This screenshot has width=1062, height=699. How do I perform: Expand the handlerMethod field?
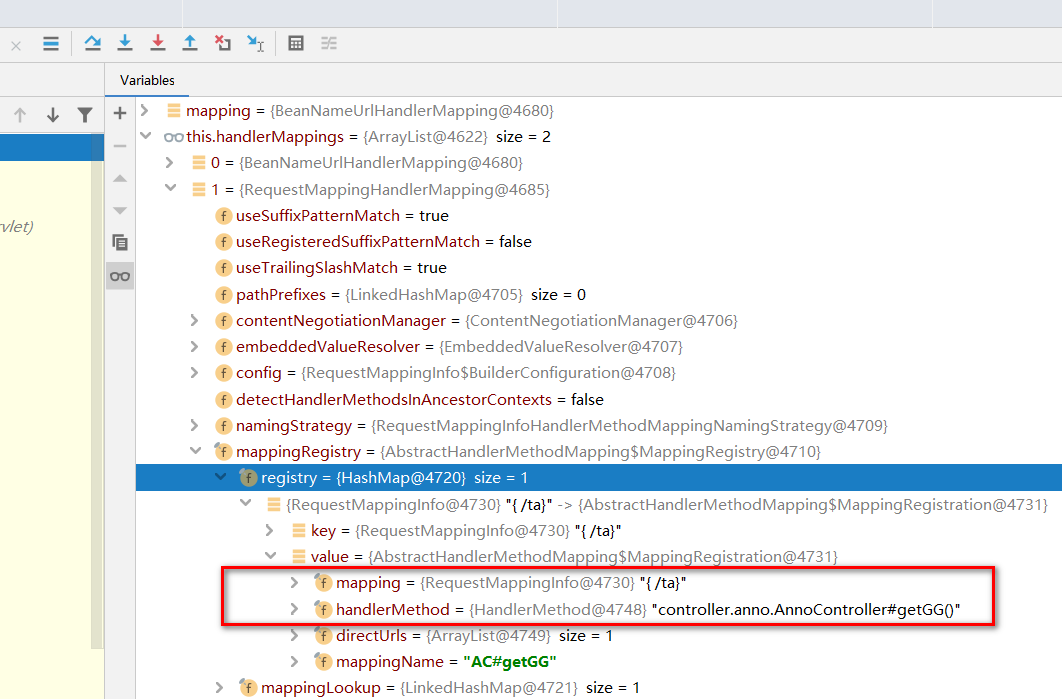coord(294,609)
